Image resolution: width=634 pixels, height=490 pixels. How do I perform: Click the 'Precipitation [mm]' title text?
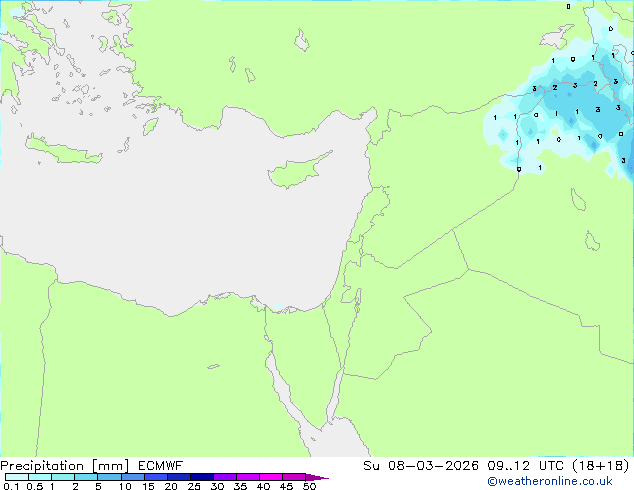(x=65, y=466)
